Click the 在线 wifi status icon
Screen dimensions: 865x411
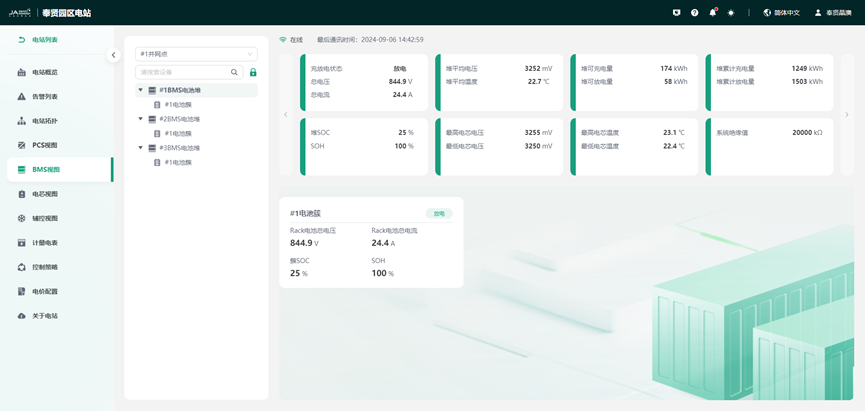pos(283,40)
